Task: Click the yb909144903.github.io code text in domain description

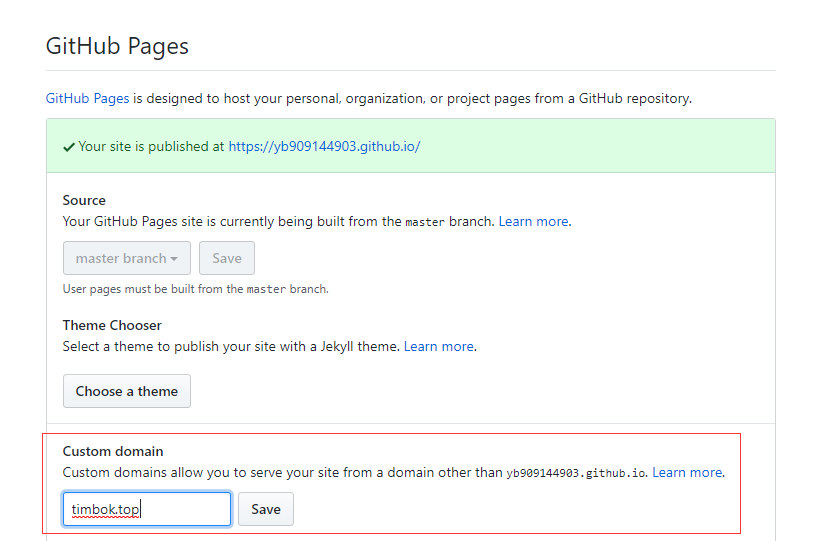Action: (x=576, y=473)
